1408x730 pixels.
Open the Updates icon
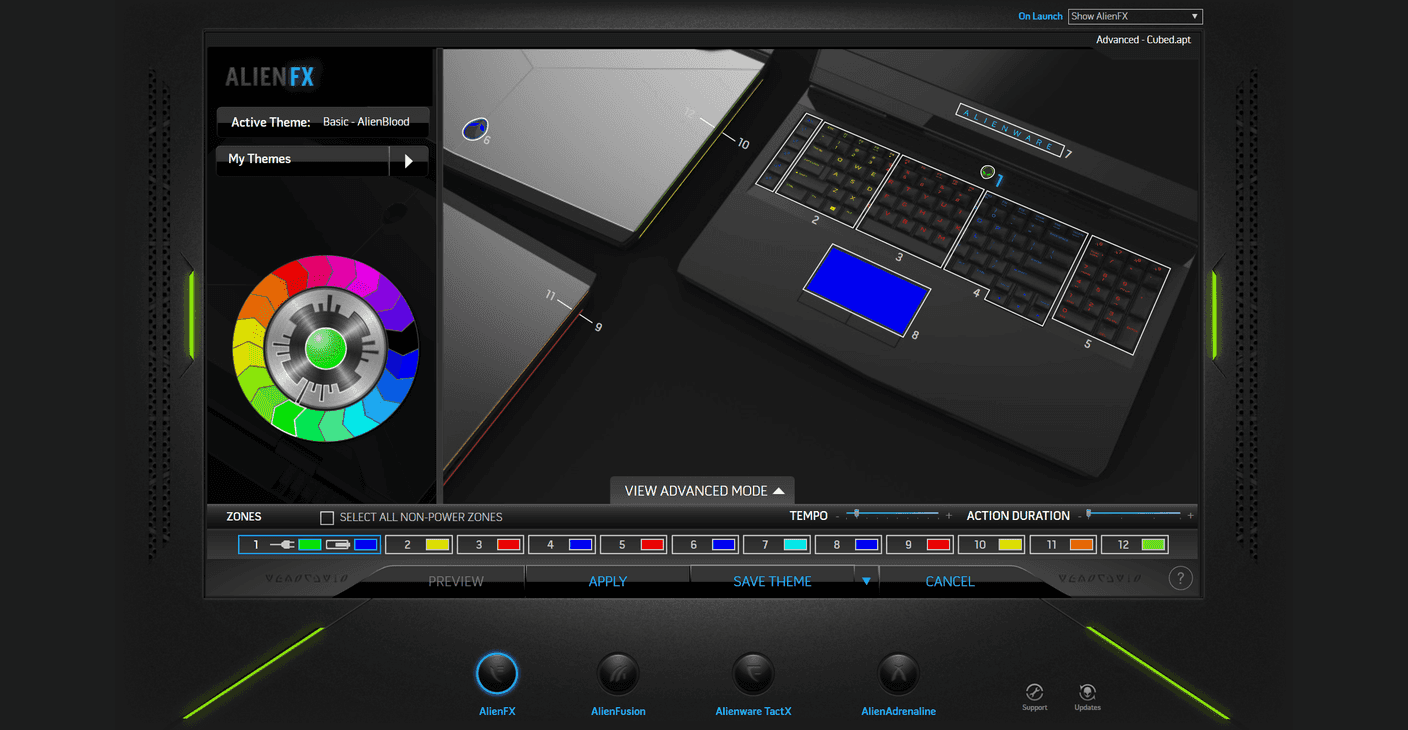[1087, 692]
